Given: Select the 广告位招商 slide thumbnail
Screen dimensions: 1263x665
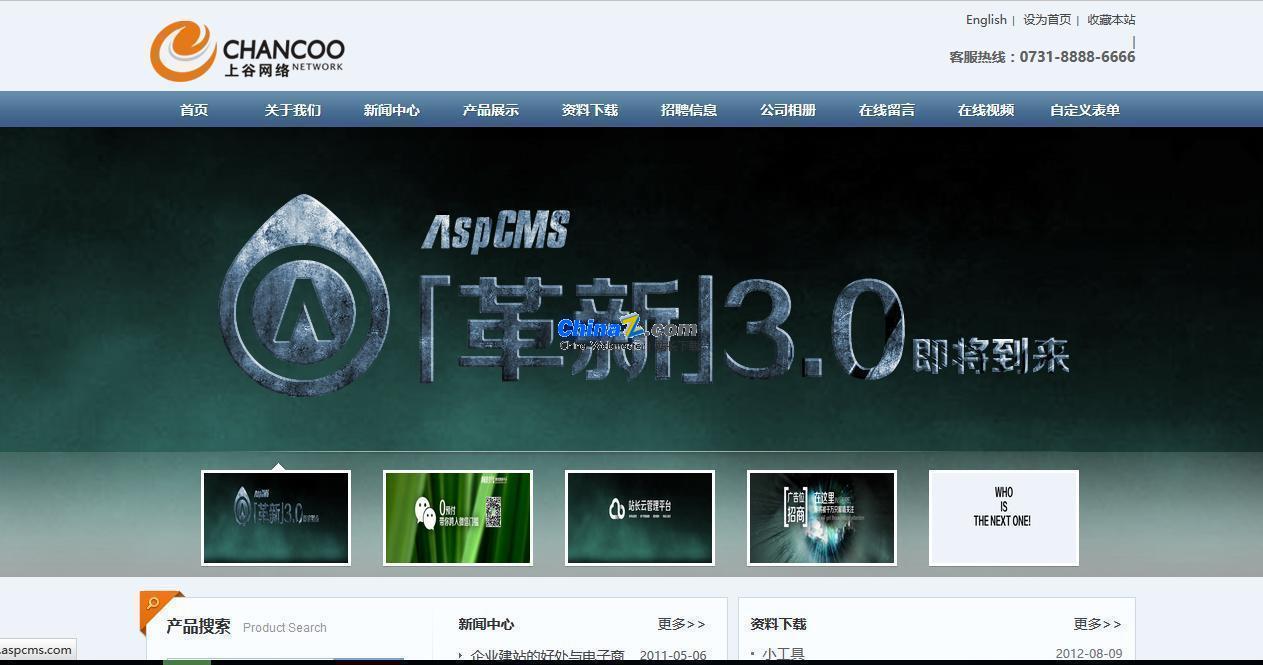Looking at the screenshot, I should coord(822,518).
